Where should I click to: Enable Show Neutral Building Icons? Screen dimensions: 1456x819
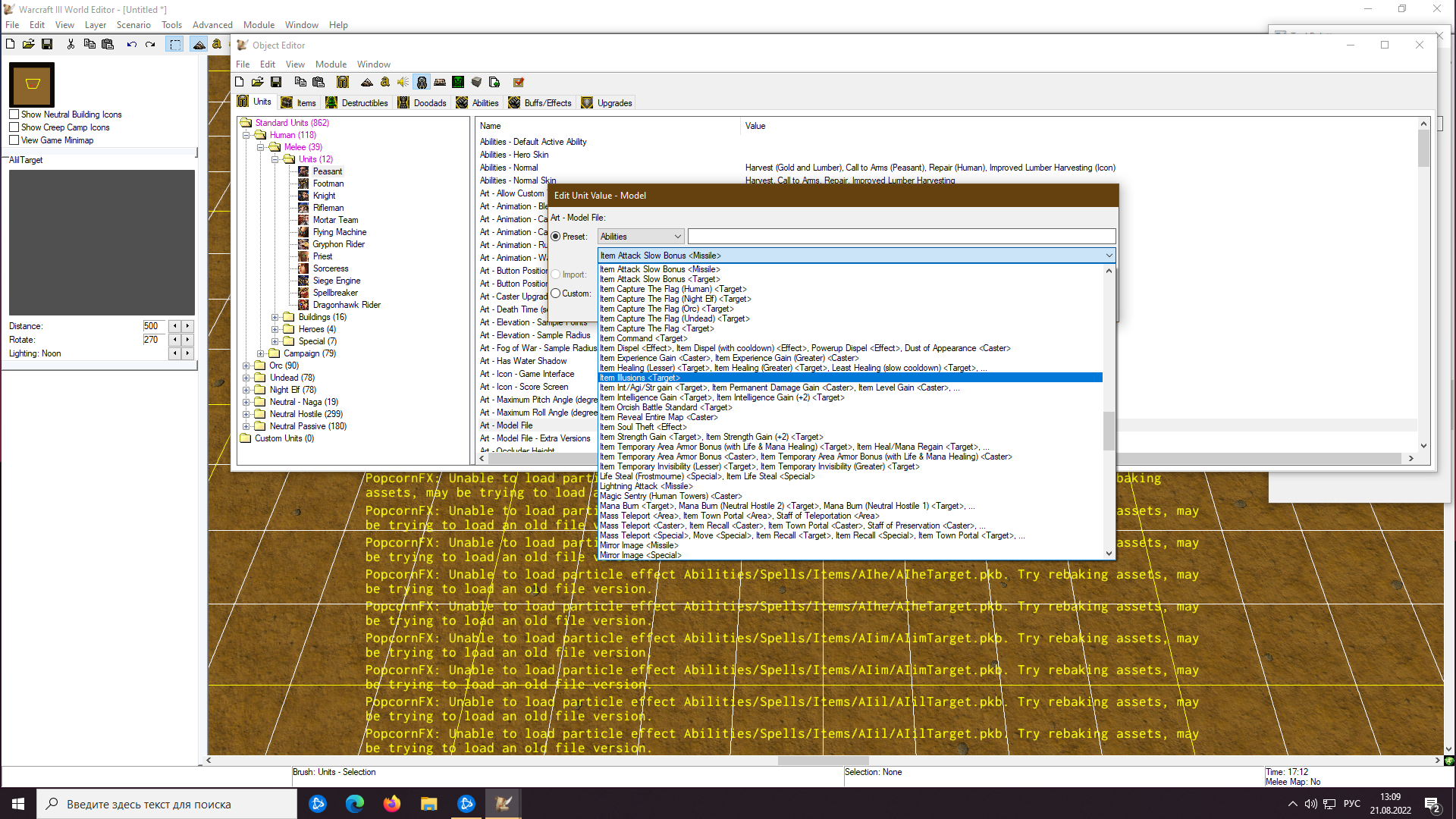coord(14,115)
